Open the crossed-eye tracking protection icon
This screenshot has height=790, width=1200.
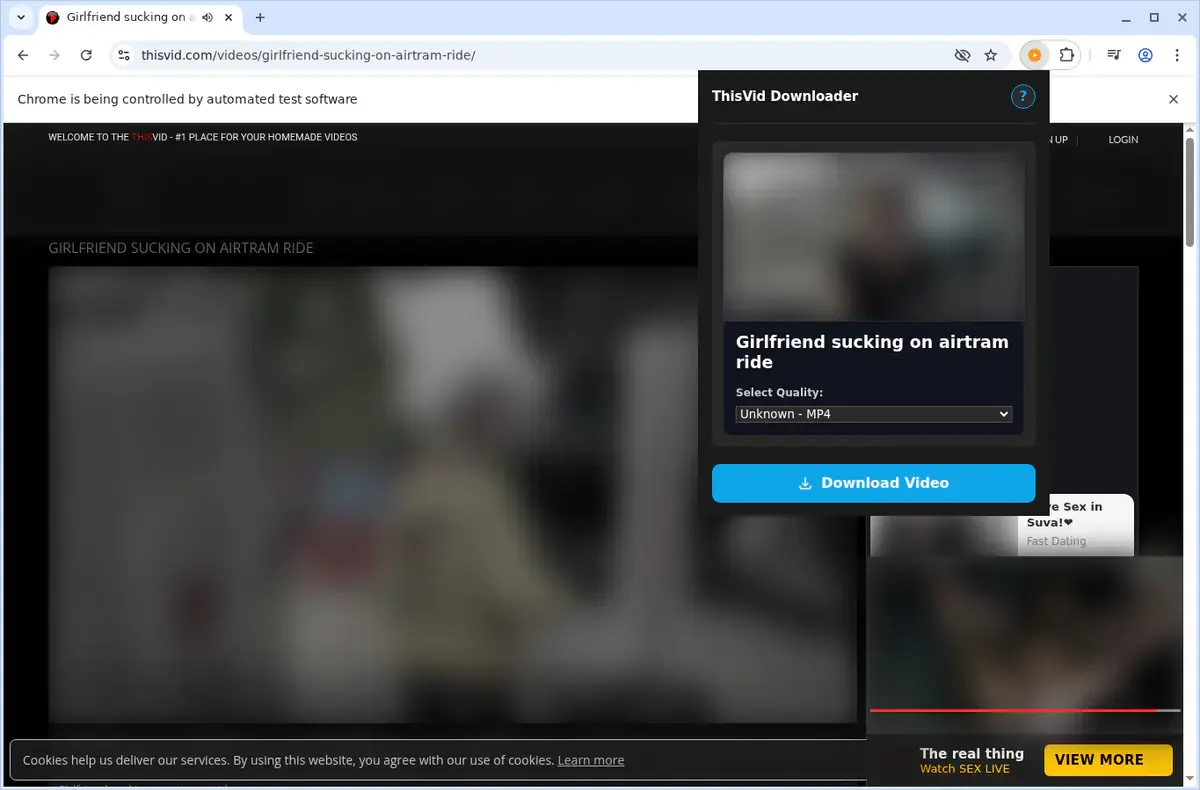(x=962, y=56)
